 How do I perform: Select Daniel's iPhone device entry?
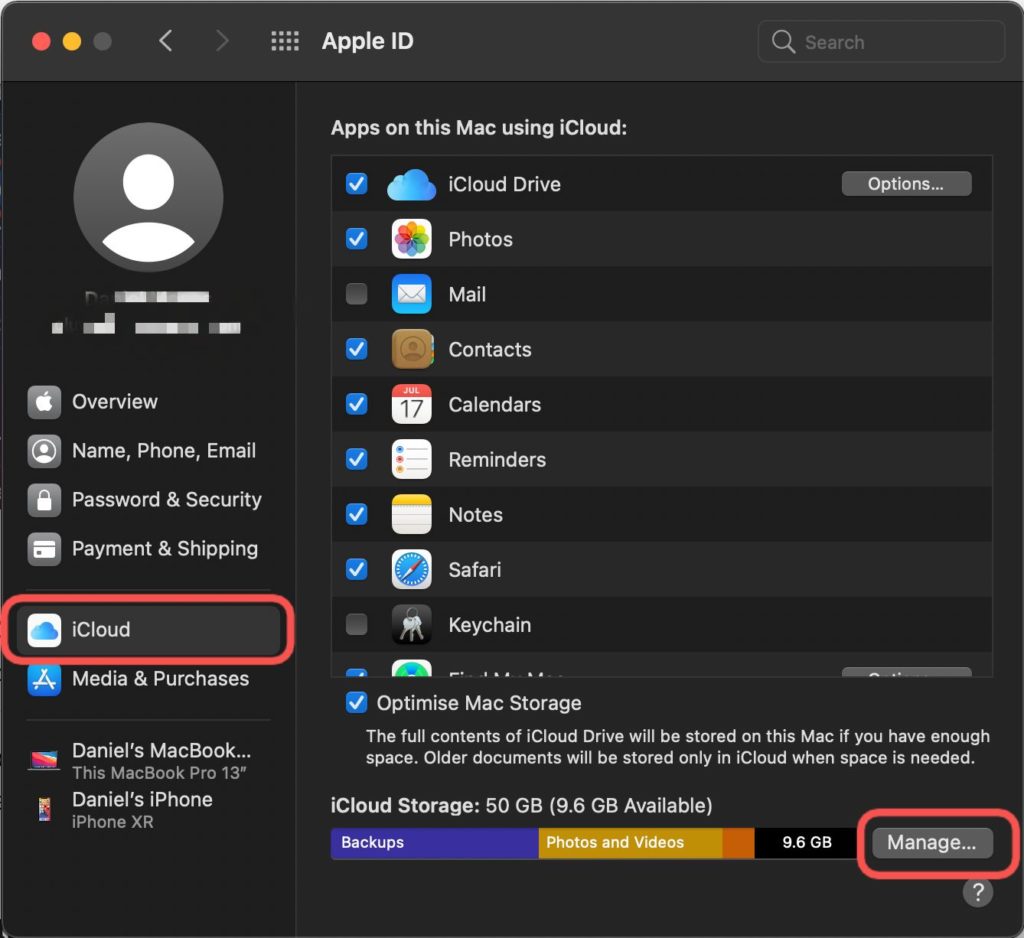148,810
